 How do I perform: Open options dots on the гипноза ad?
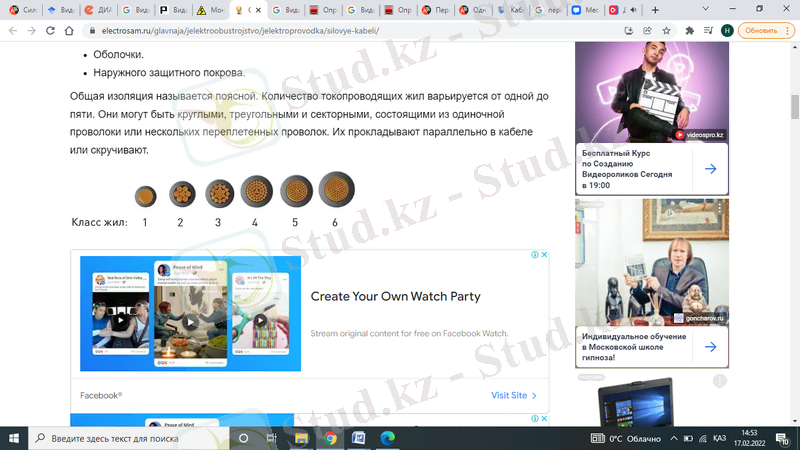pyautogui.click(x=719, y=208)
